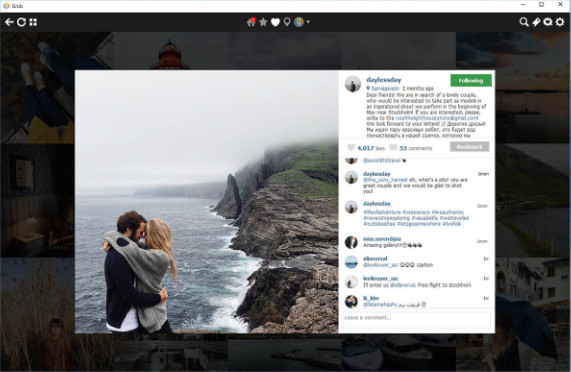Open the #letsgosomewhere hashtag
The height and width of the screenshot is (372, 571).
419,223
